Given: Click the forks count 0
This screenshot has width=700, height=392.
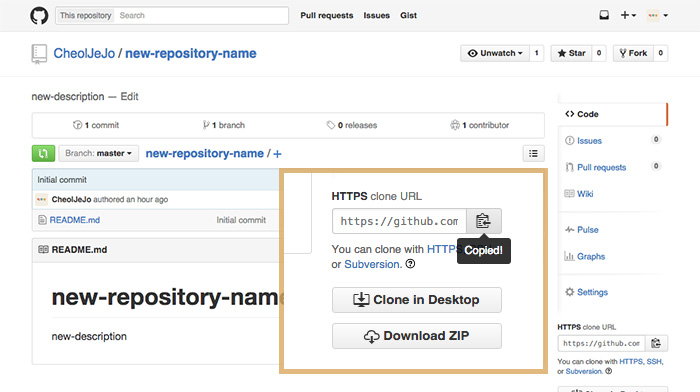Looking at the screenshot, I should click(661, 53).
